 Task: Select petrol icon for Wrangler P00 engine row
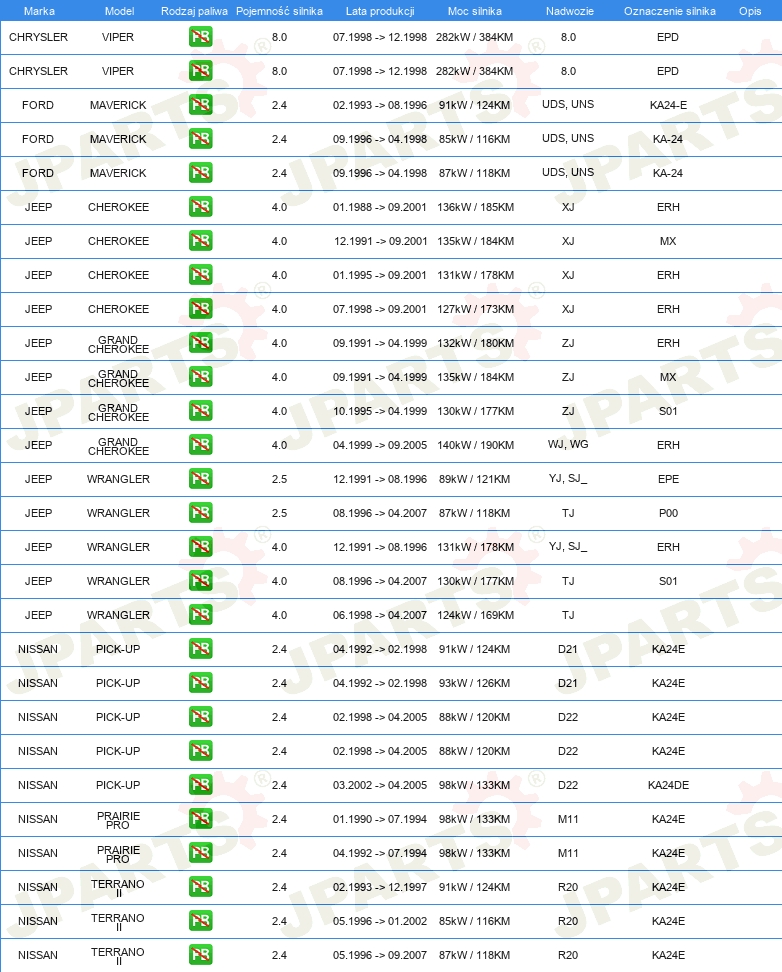click(200, 513)
